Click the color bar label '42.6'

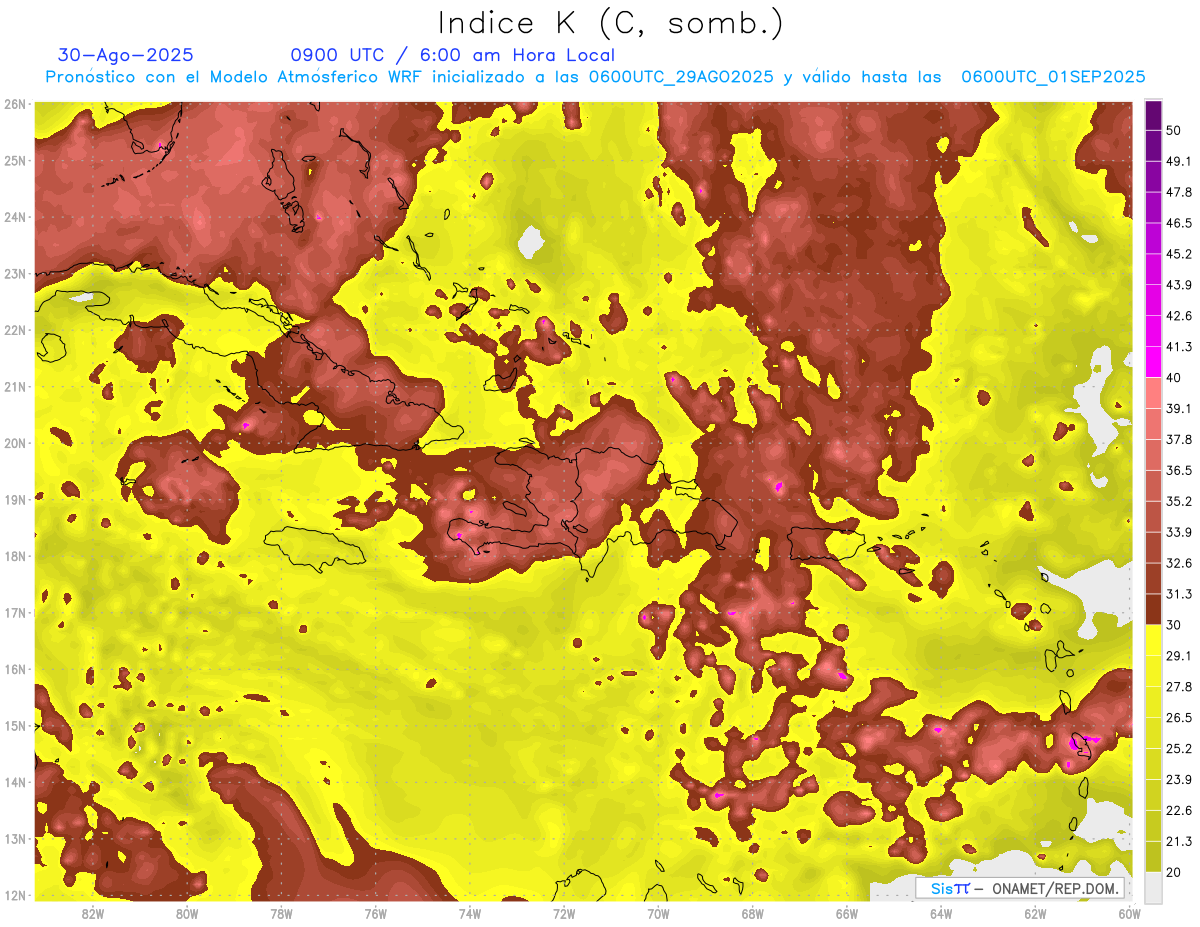1179,316
